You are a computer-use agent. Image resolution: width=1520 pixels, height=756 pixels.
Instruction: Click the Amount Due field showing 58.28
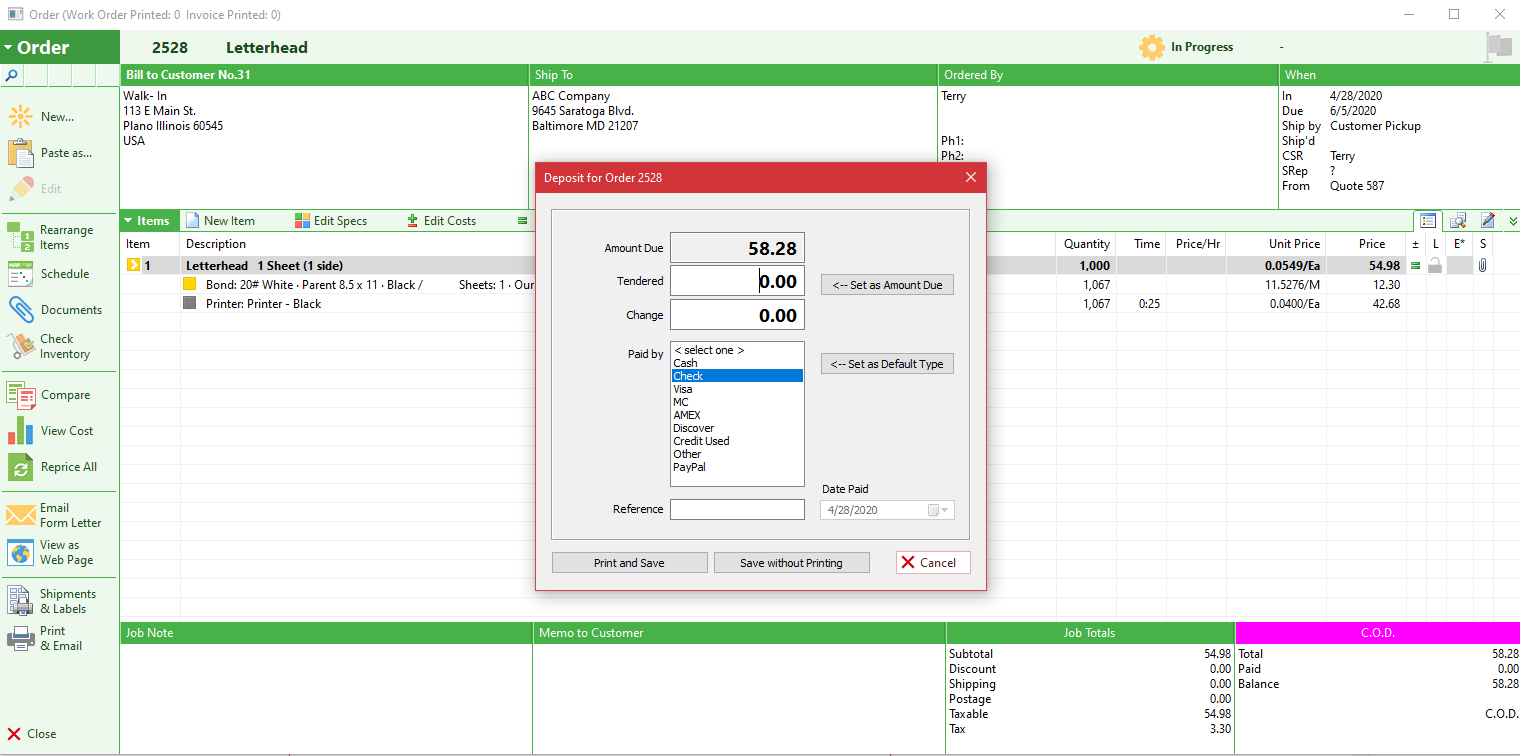point(737,248)
